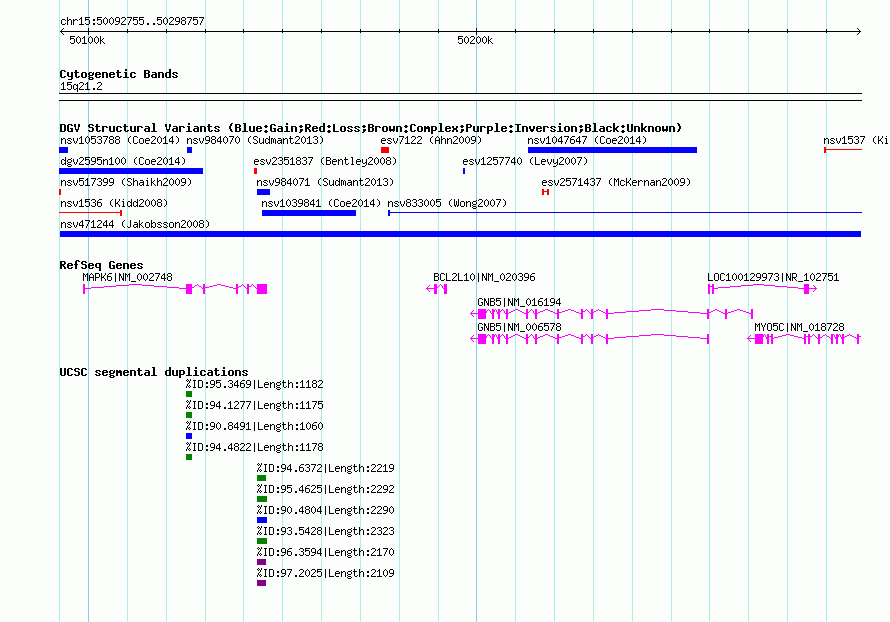Select the 15q21.2 band label

[81, 86]
